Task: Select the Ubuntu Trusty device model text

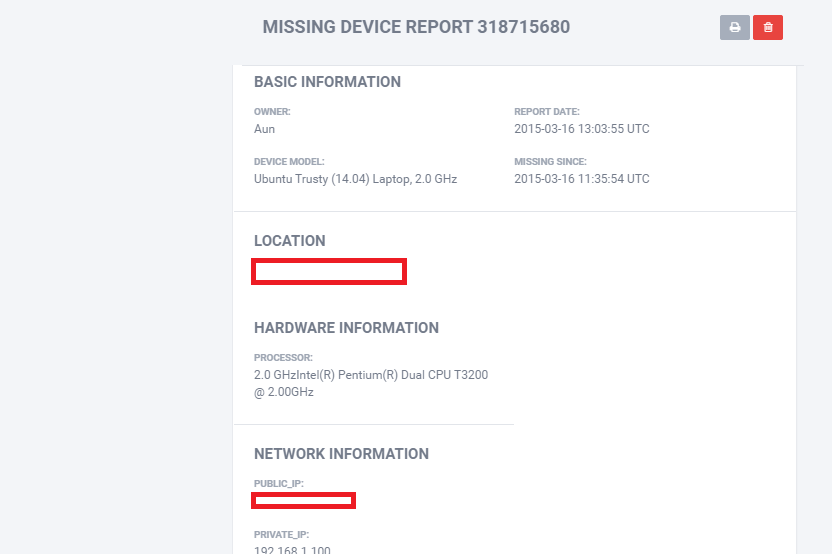Action: (355, 179)
